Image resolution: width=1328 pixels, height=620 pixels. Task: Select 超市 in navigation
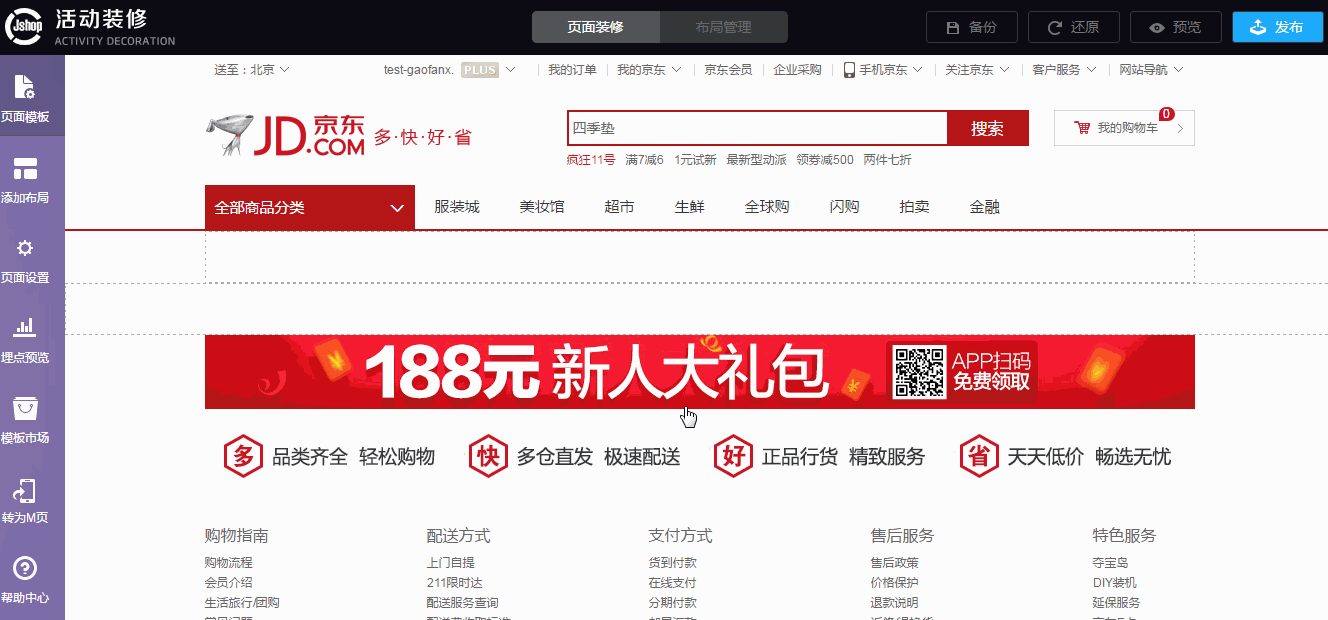click(x=620, y=207)
